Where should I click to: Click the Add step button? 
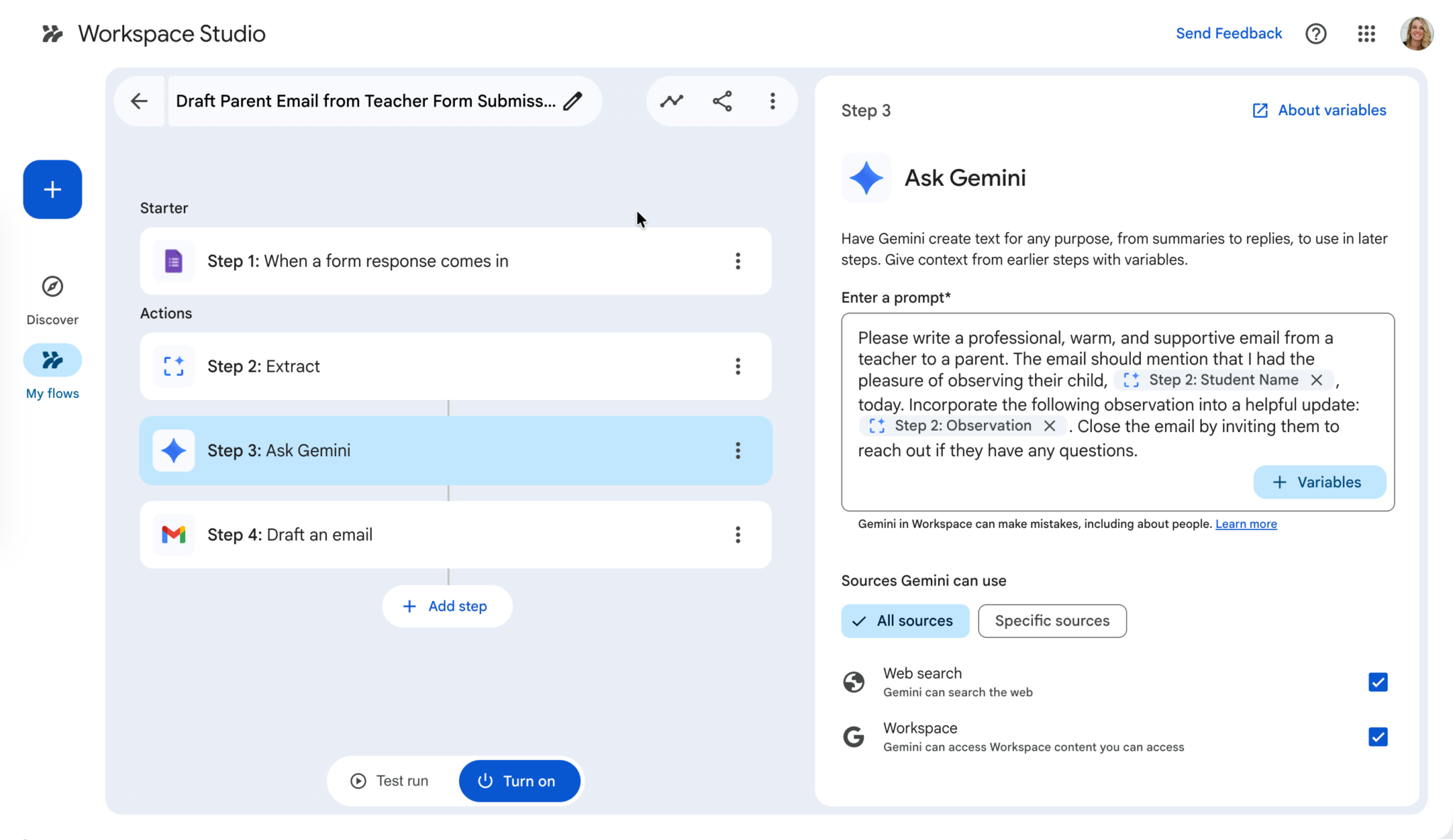447,606
